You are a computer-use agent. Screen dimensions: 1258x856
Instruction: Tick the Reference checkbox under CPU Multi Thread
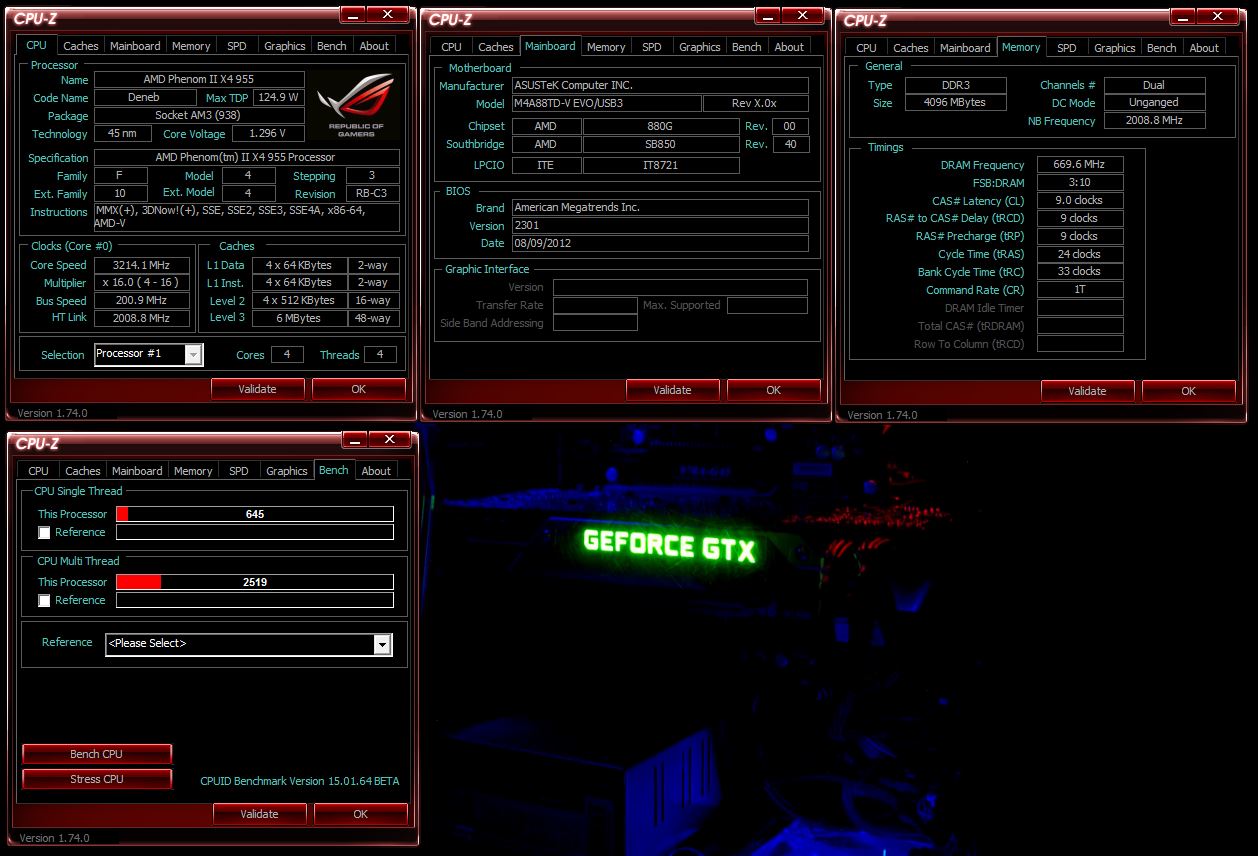coord(44,601)
